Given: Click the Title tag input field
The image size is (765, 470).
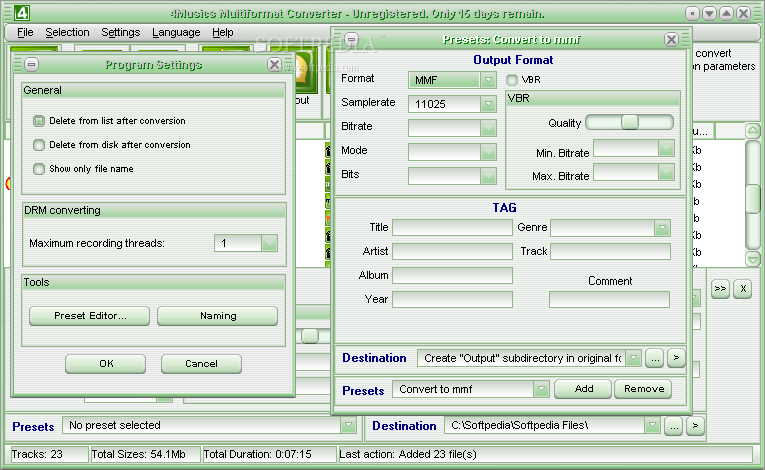Looking at the screenshot, I should pyautogui.click(x=452, y=228).
